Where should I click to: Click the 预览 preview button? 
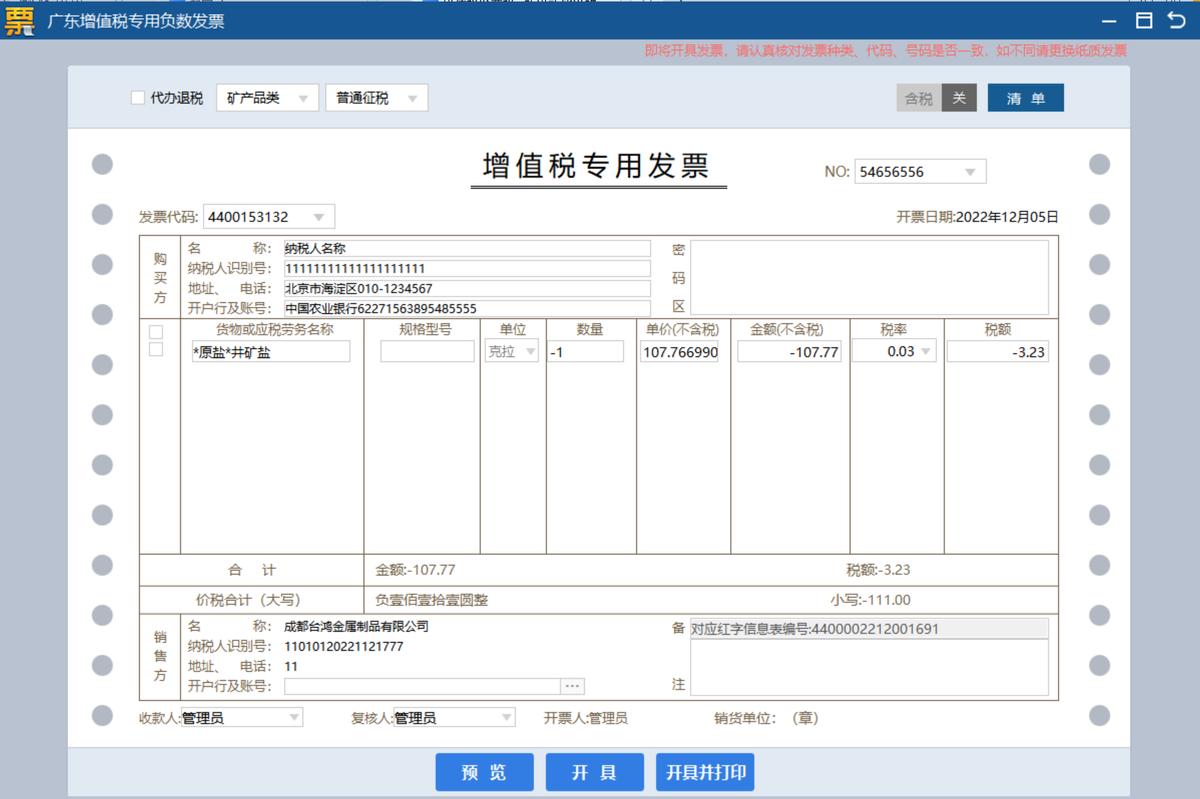point(484,771)
